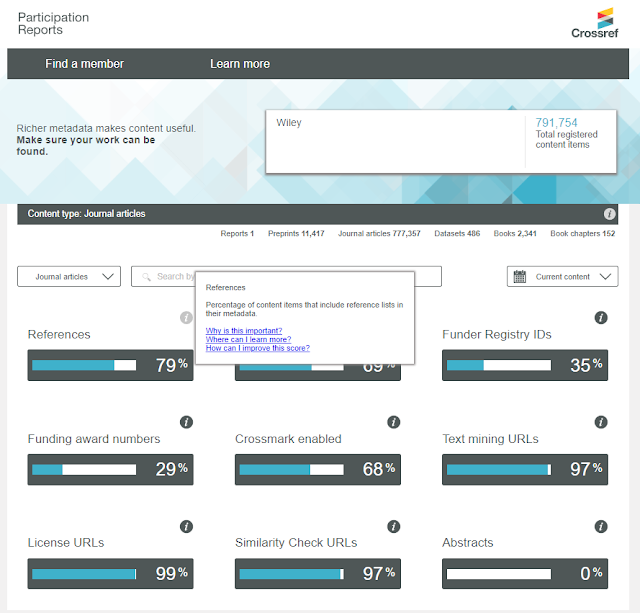Select the Books 2,341 content type
640x613 pixels.
point(515,233)
